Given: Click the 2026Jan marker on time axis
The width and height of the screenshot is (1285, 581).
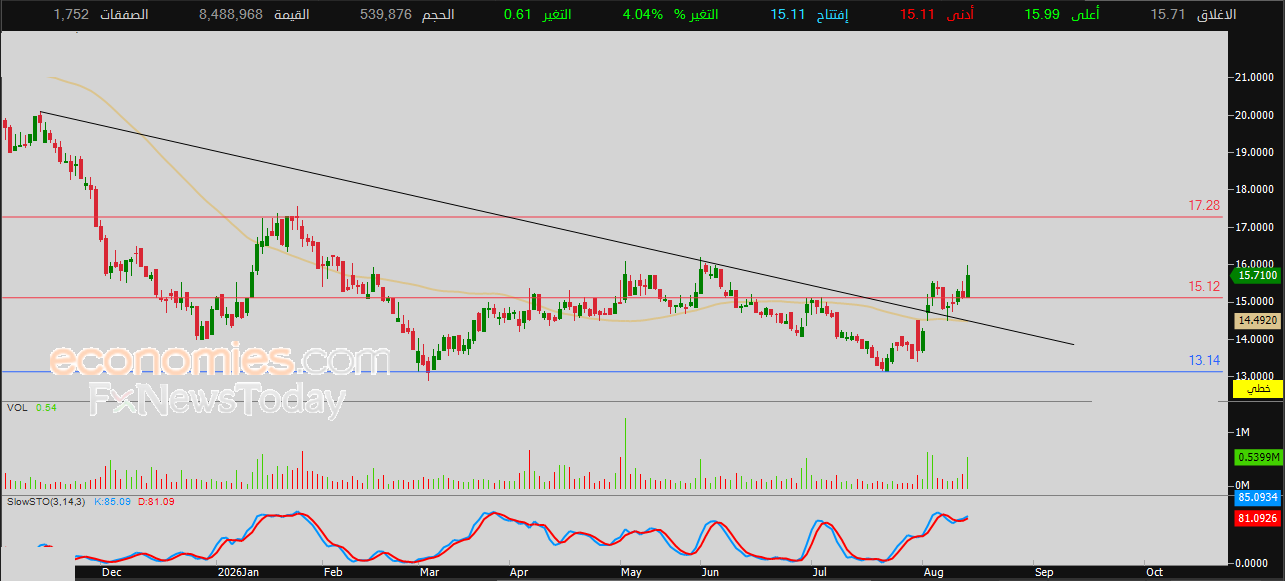Looking at the screenshot, I should point(239,573).
